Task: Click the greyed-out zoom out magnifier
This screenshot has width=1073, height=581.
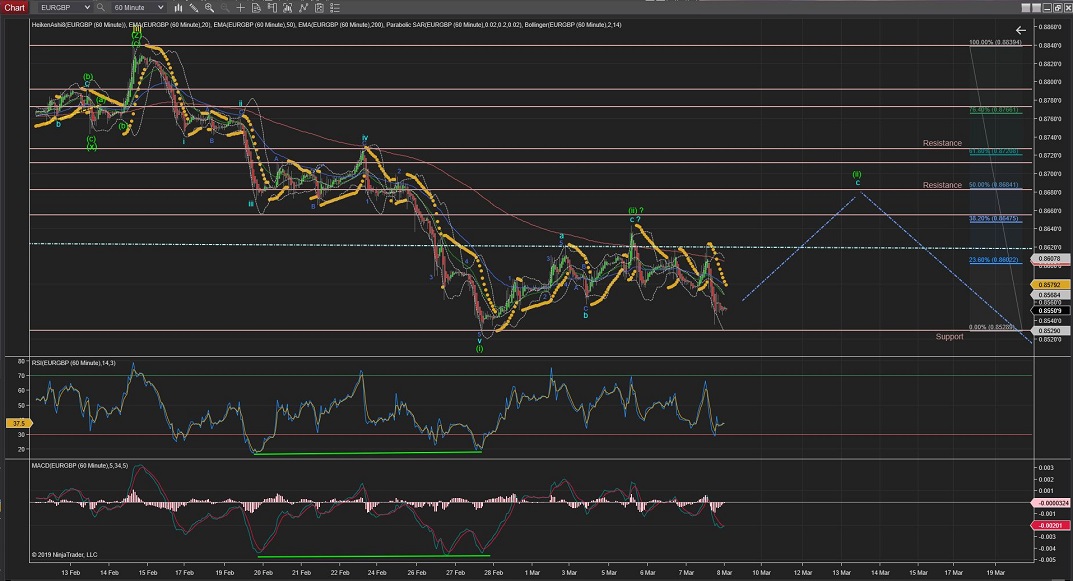Action: tap(225, 8)
